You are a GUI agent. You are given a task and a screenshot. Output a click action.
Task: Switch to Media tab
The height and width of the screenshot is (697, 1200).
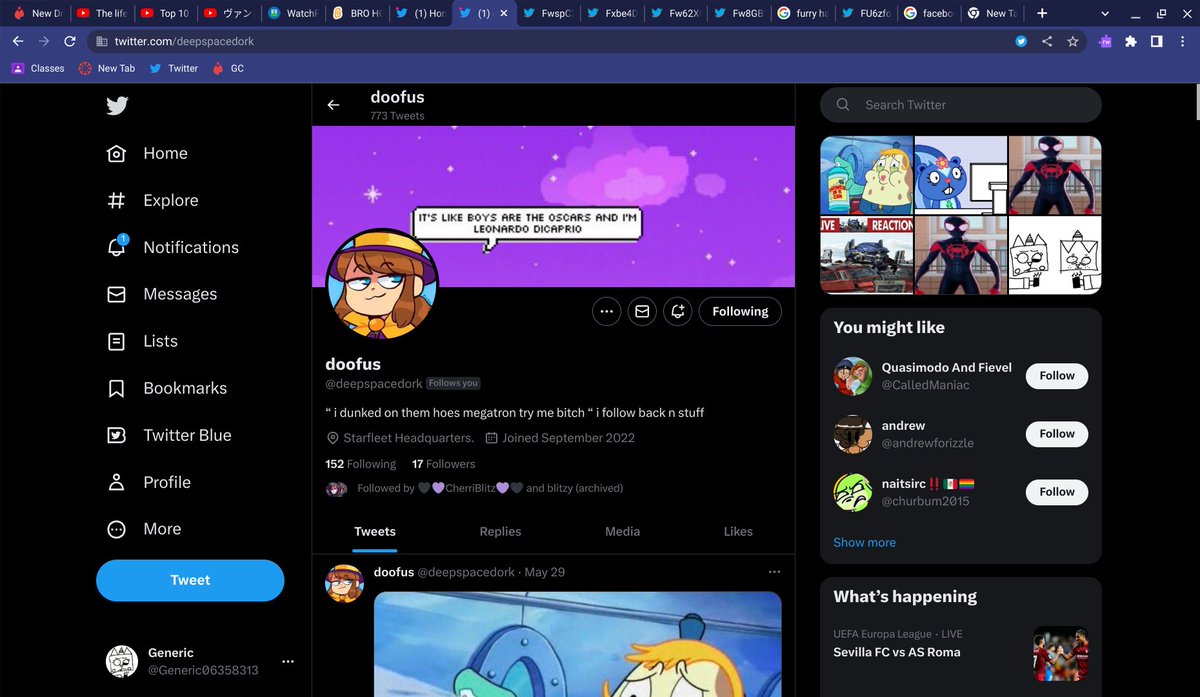[622, 531]
